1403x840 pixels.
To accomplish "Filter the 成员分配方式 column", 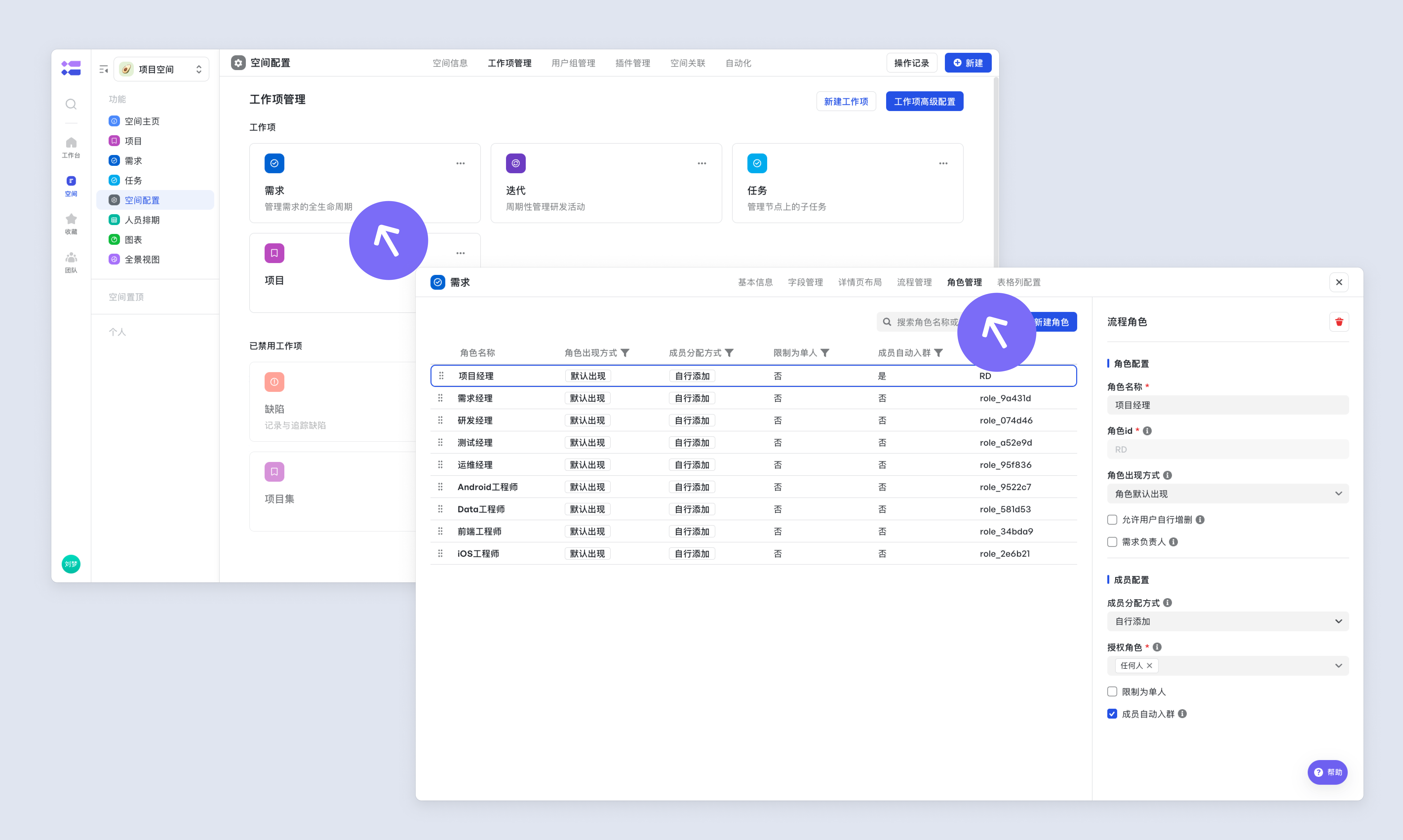I will pos(729,353).
